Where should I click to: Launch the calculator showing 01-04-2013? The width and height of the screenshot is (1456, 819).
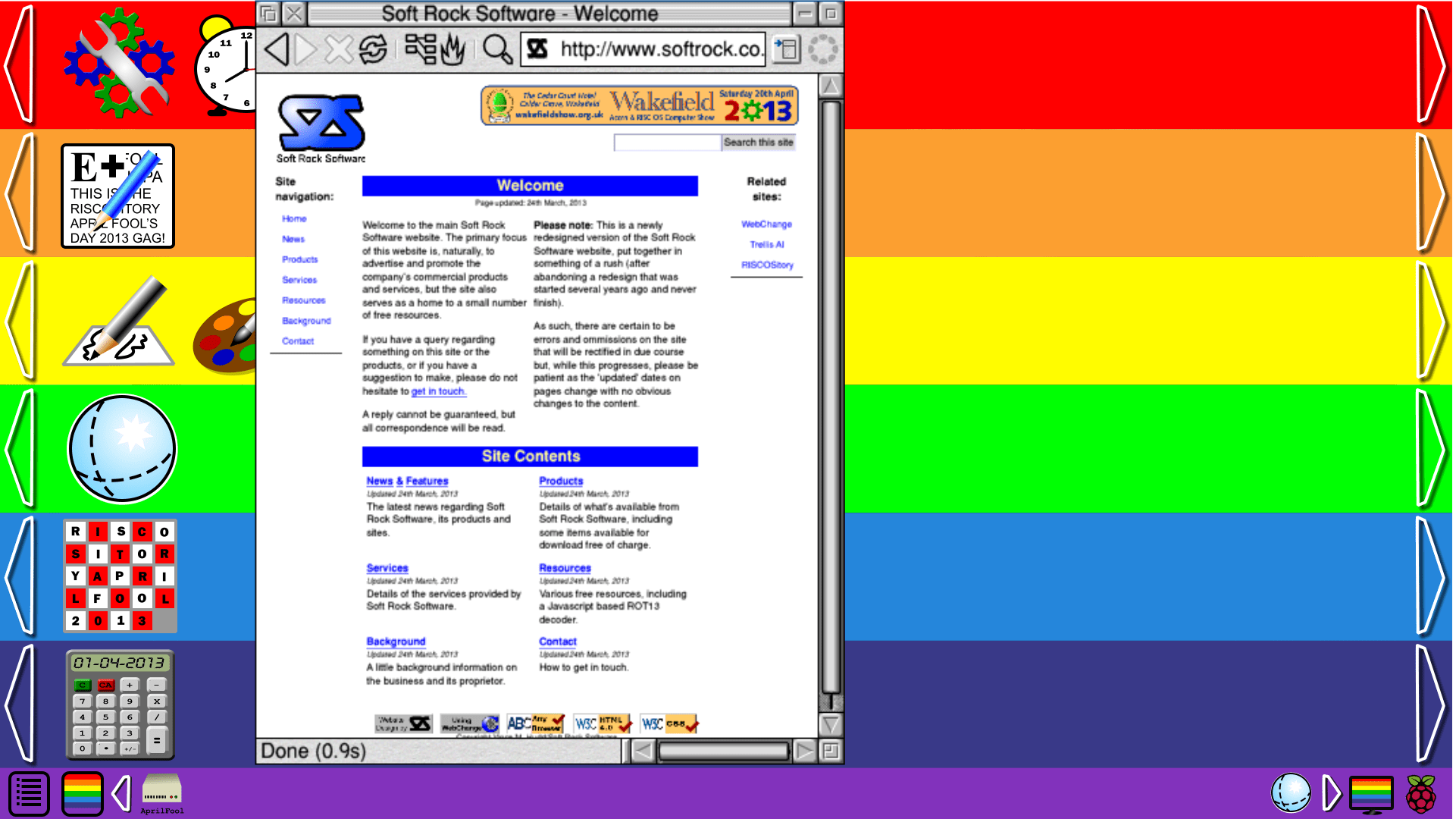click(x=120, y=705)
